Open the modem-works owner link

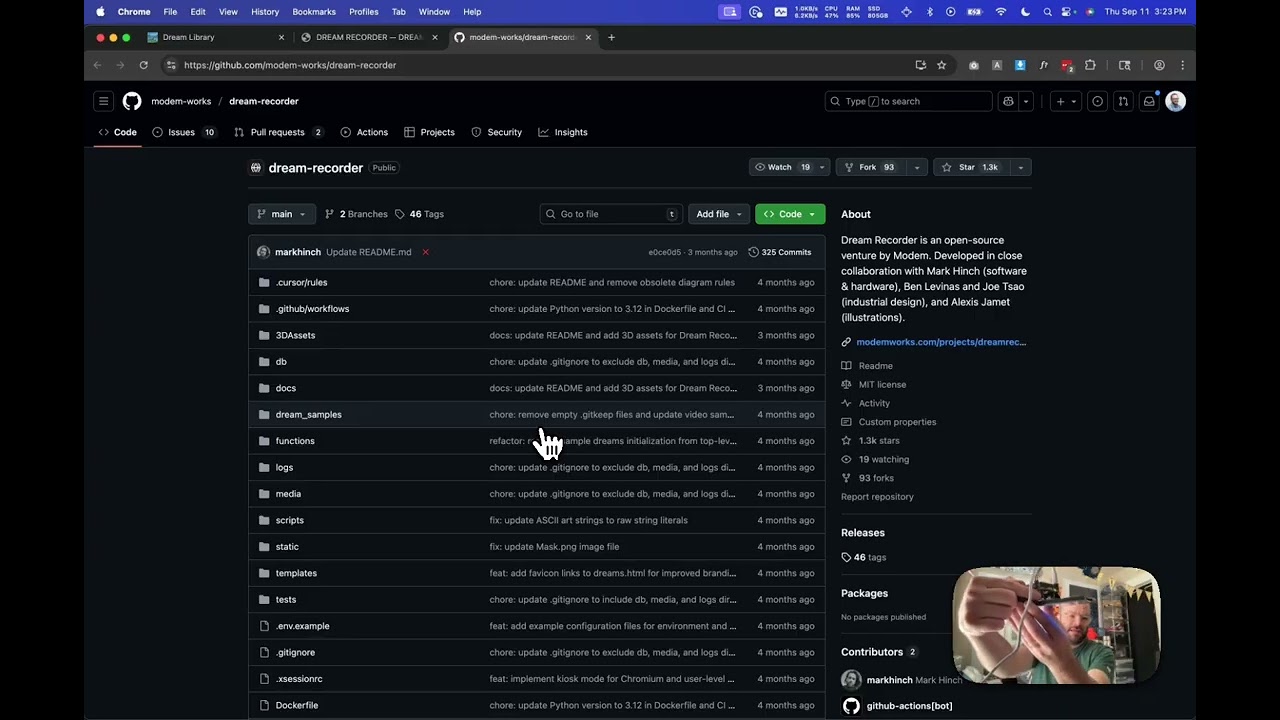tap(181, 101)
